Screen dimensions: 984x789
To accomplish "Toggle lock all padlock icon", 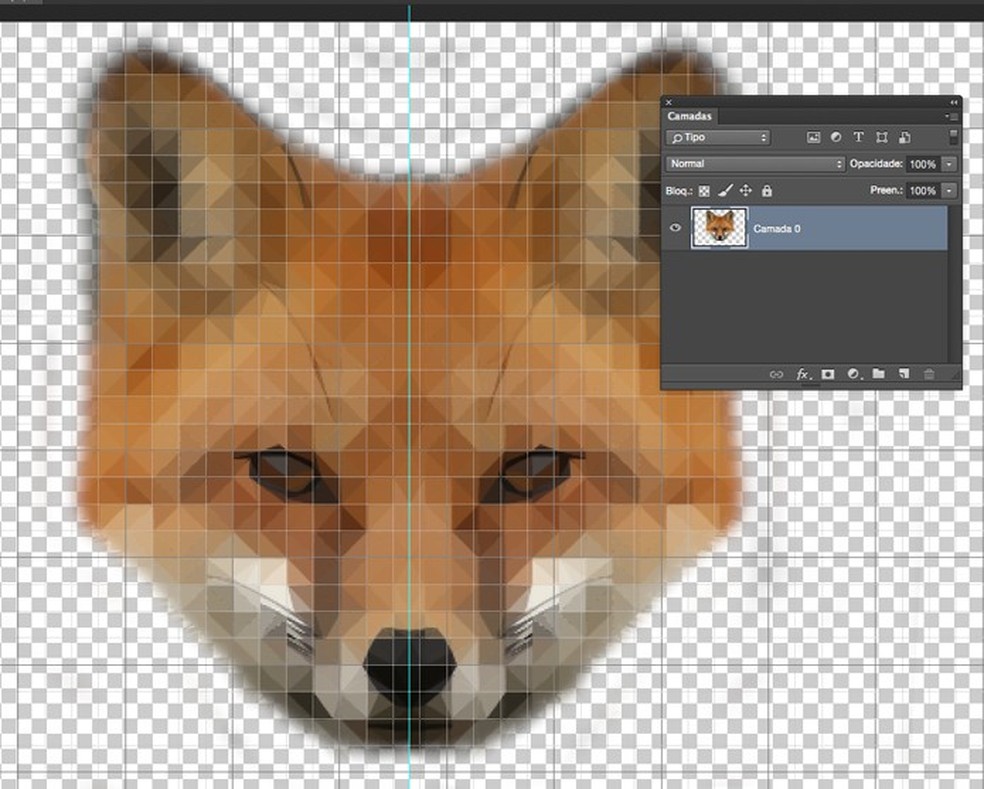I will [767, 190].
